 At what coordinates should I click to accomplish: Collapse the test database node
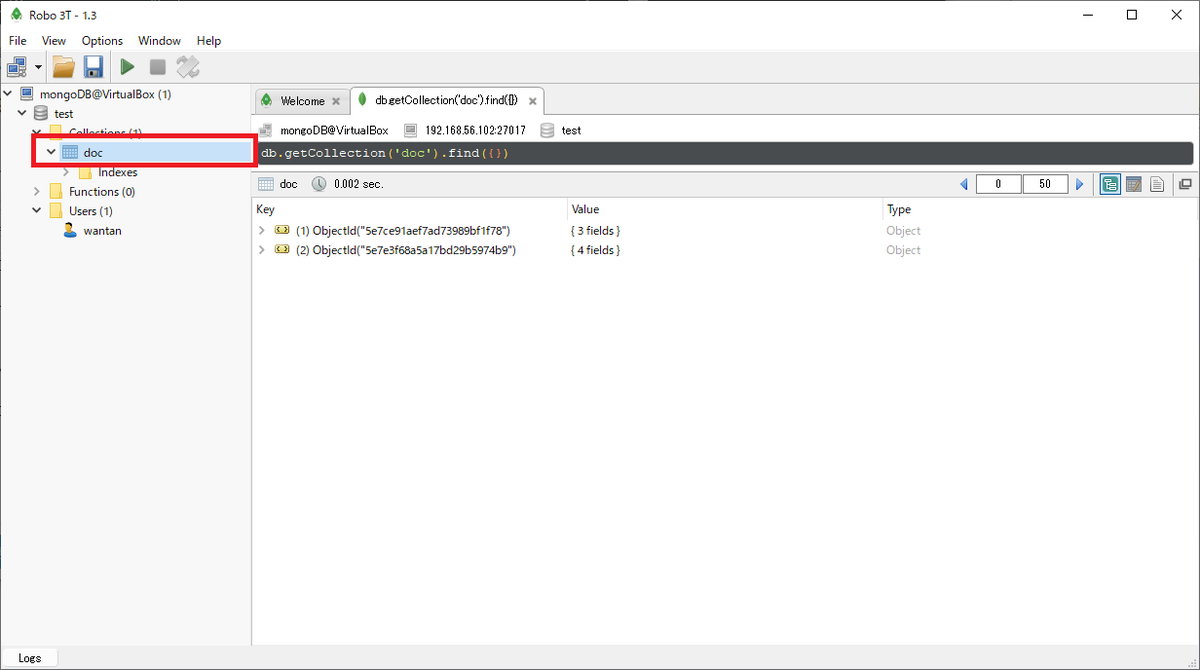(x=22, y=114)
